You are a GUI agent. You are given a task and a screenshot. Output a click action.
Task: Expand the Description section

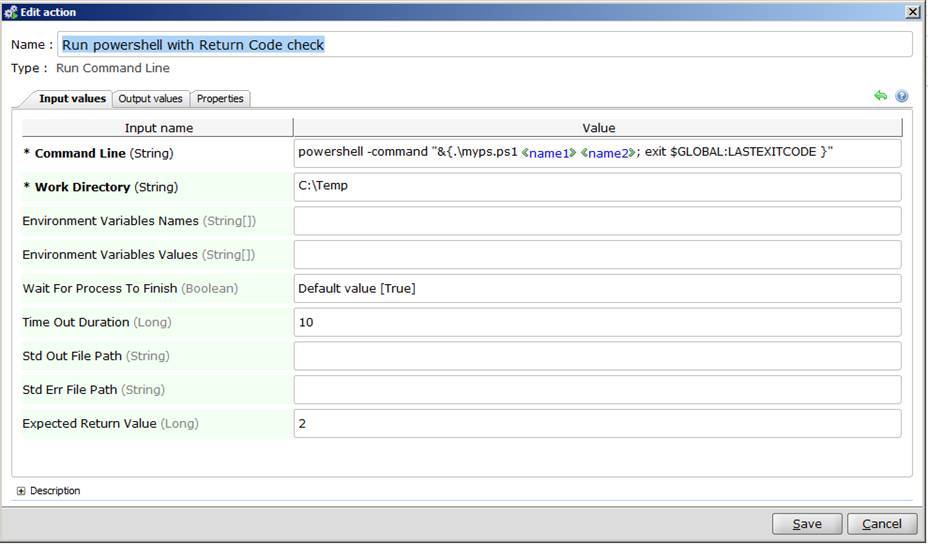point(22,491)
